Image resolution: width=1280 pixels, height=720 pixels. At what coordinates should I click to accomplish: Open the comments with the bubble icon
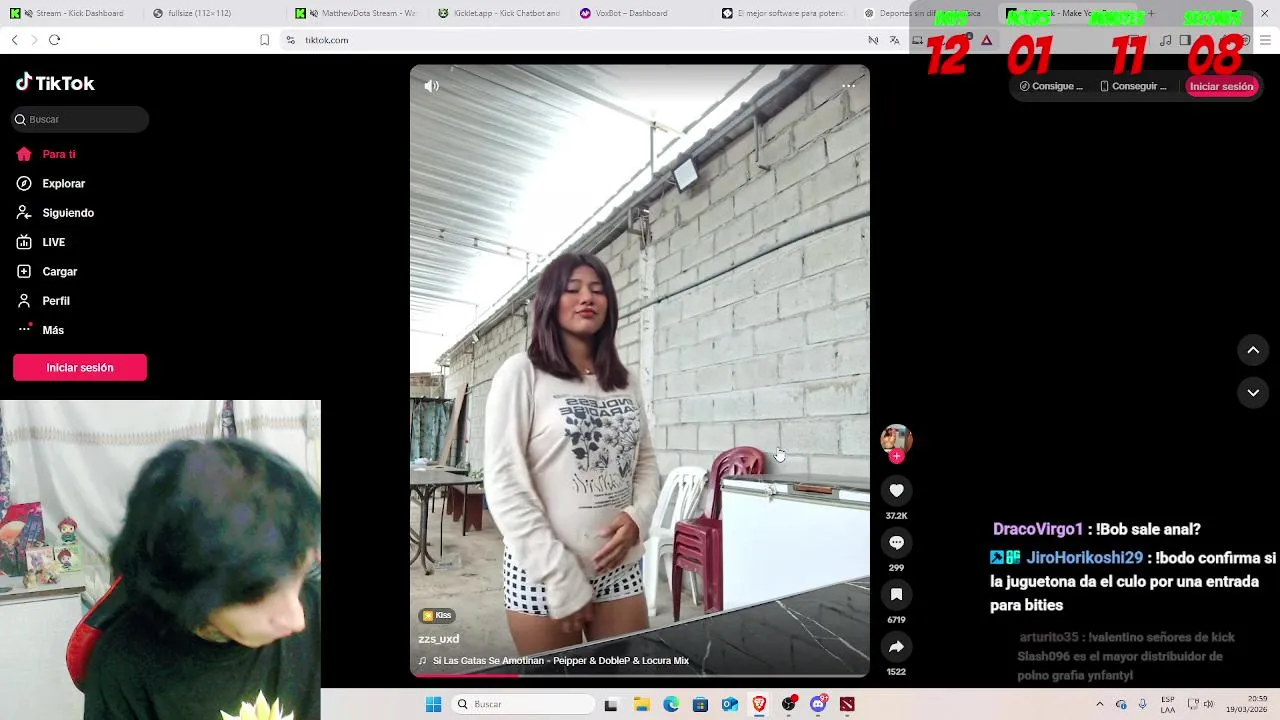[x=896, y=542]
